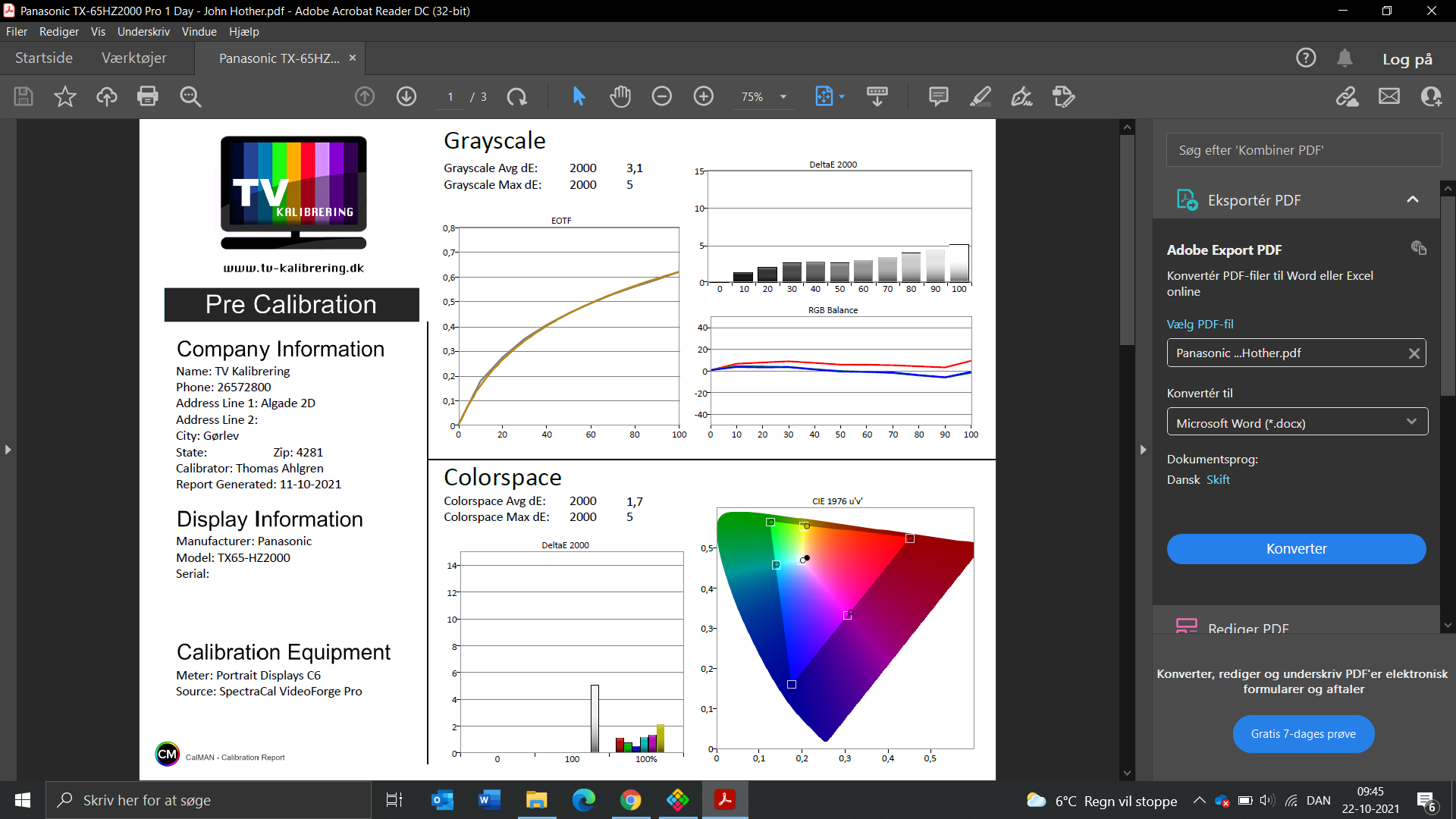This screenshot has width=1456, height=819.
Task: Select the hand pan tool
Action: (x=620, y=96)
